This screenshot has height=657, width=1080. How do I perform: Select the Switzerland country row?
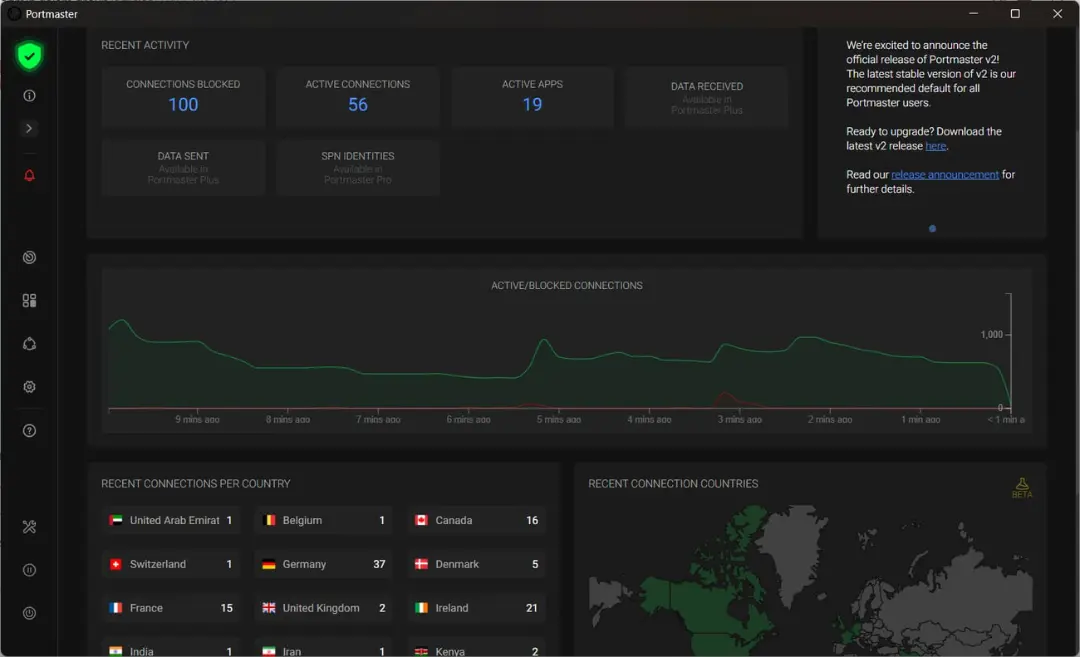[171, 564]
